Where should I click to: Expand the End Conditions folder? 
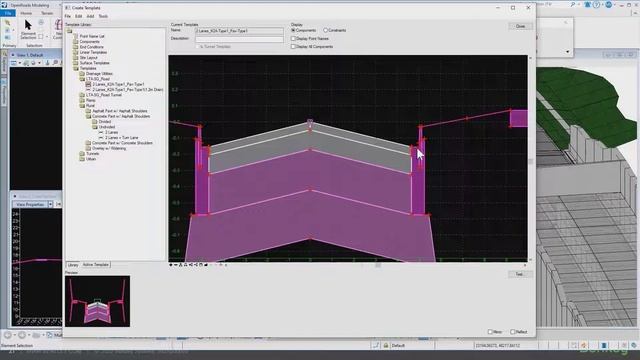click(91, 47)
